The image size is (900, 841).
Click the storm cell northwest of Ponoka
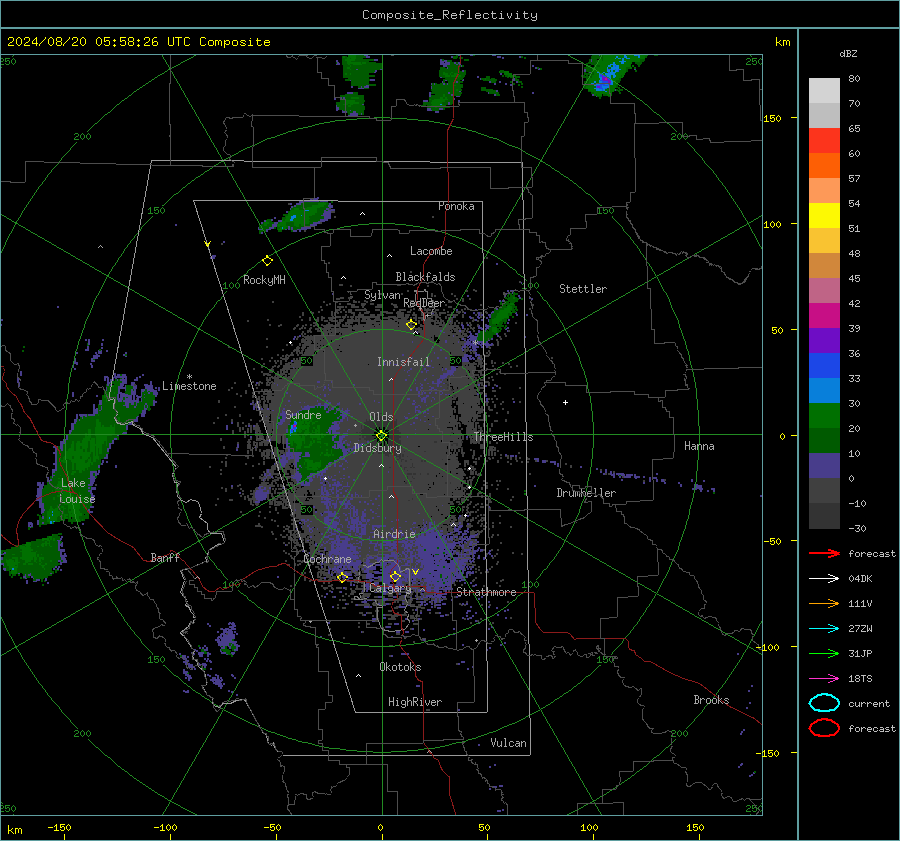click(x=298, y=216)
